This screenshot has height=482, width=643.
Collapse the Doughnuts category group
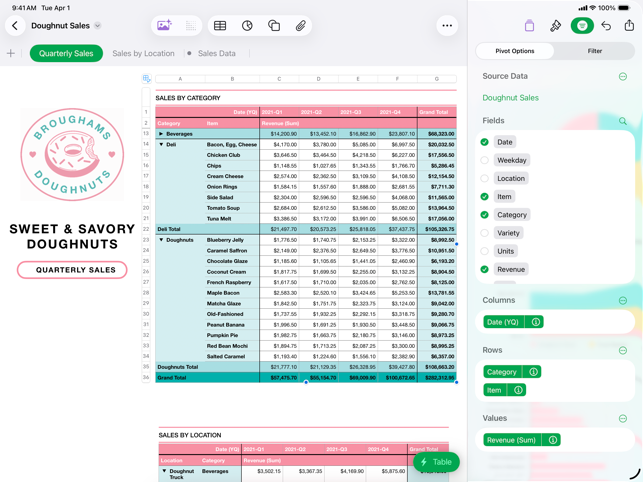tap(161, 240)
